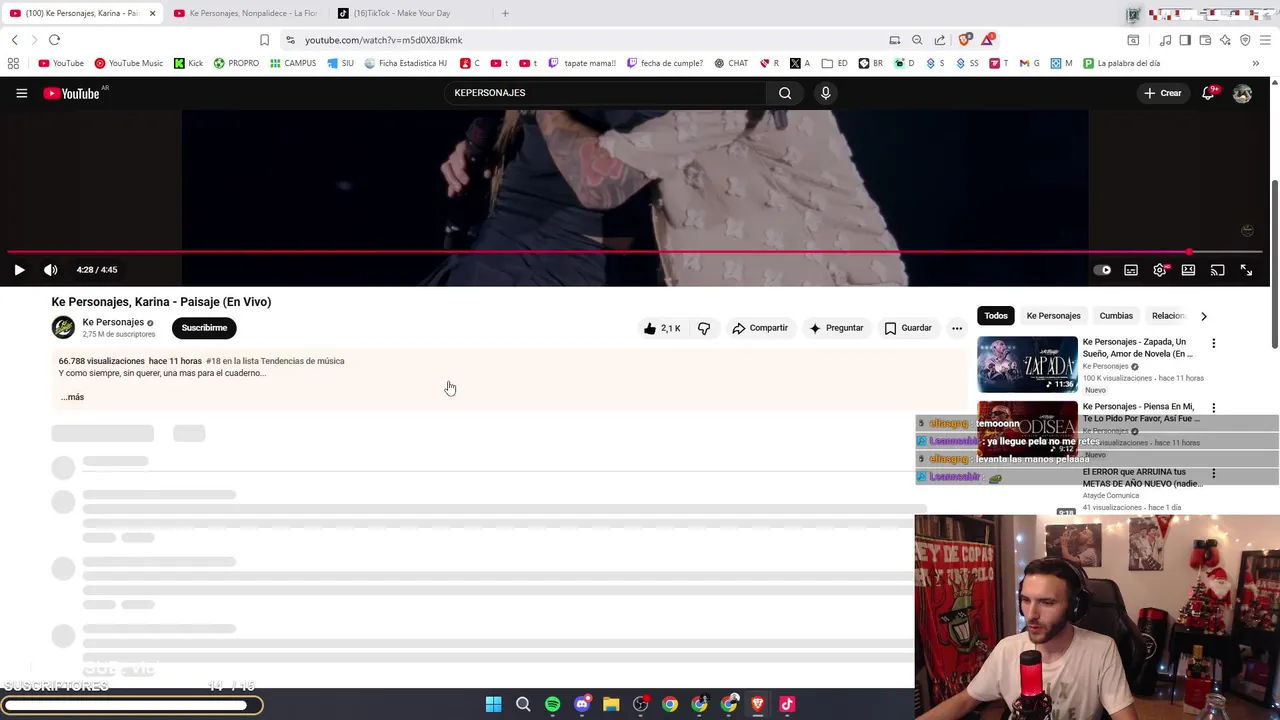Select the Todos filter chip
This screenshot has width=1280, height=720.
[x=996, y=316]
